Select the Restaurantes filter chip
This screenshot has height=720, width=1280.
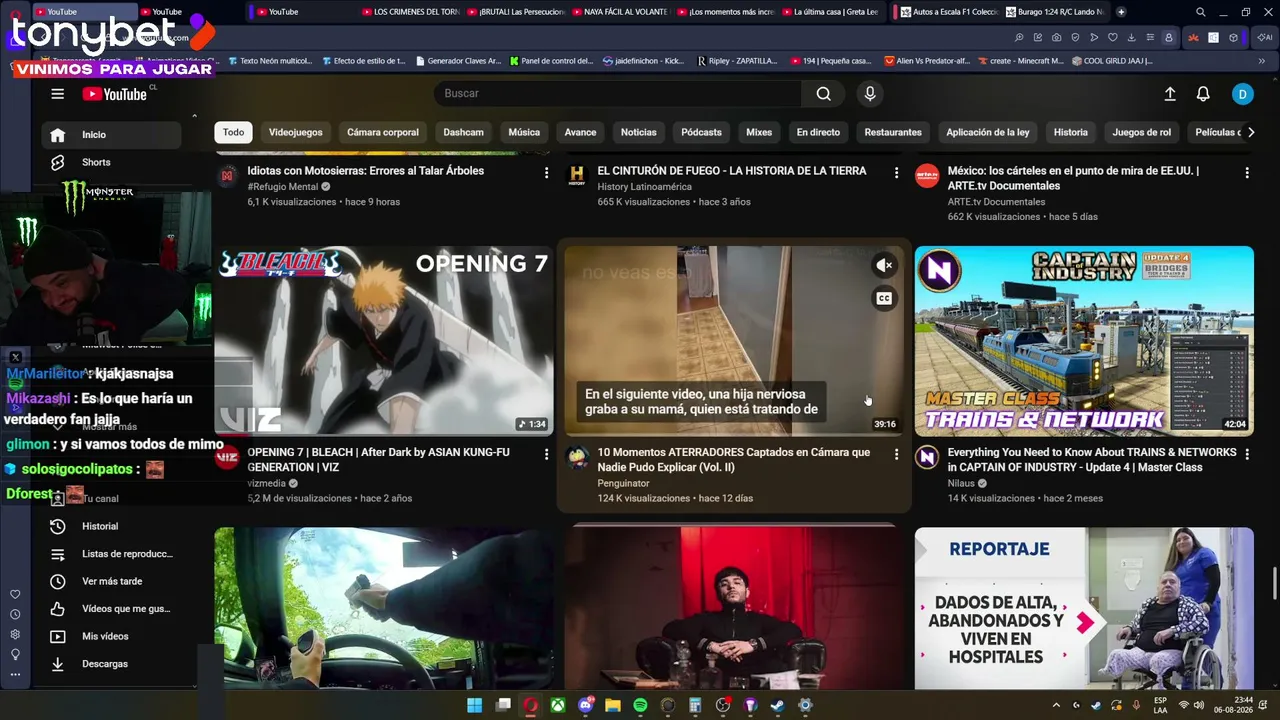tap(893, 132)
